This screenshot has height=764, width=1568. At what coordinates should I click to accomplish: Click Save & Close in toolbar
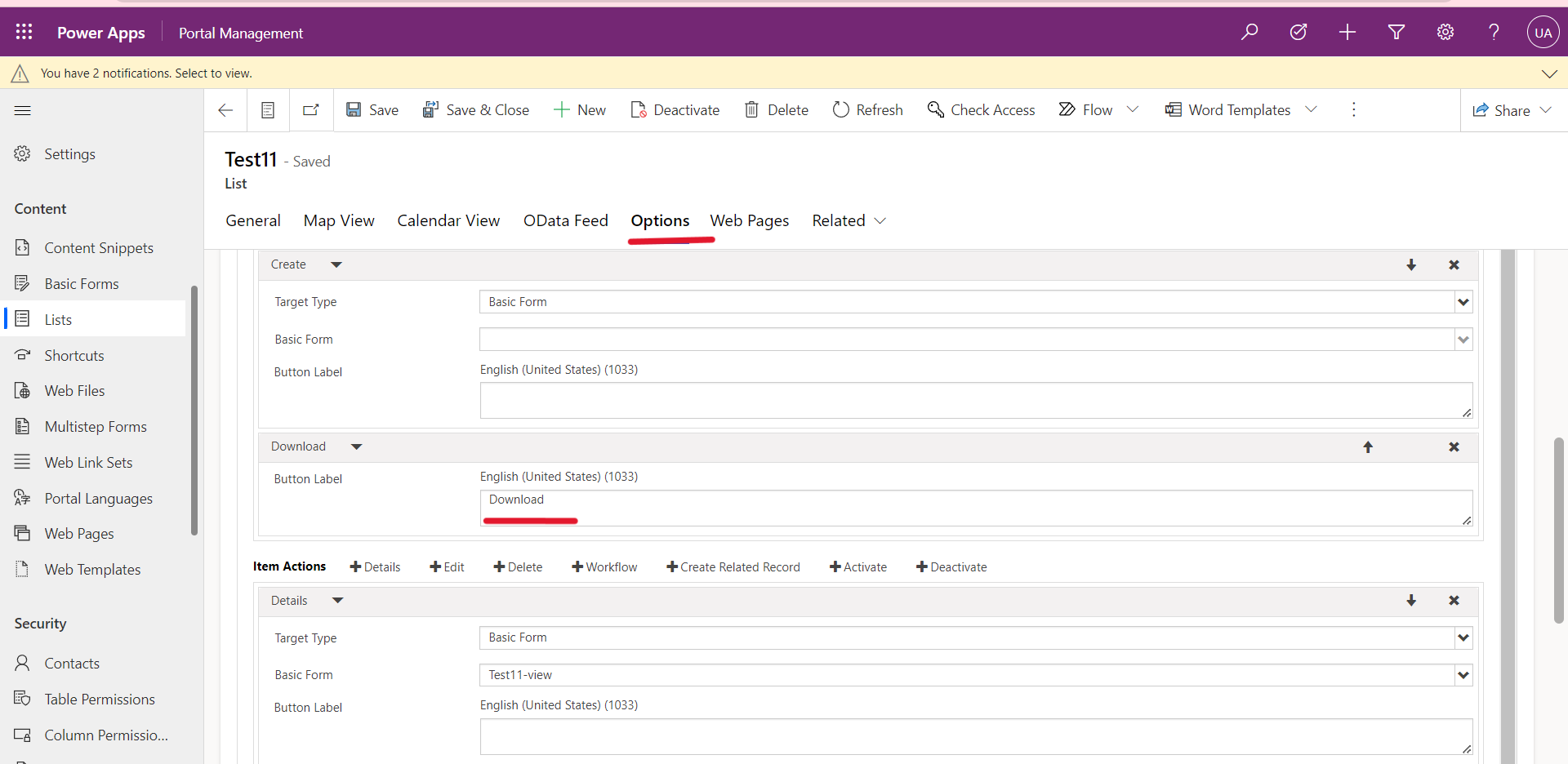[476, 110]
